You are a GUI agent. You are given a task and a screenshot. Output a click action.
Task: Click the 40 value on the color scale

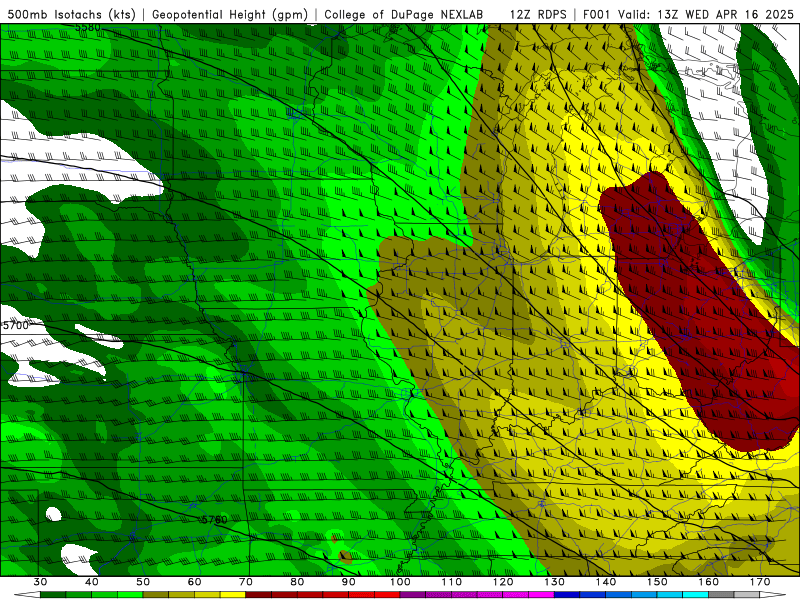pyautogui.click(x=92, y=582)
